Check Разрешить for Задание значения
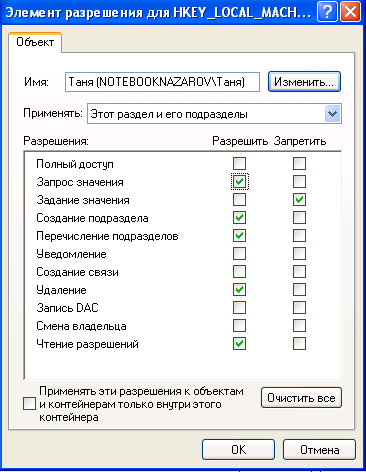This screenshot has width=366, height=472. coord(239,200)
